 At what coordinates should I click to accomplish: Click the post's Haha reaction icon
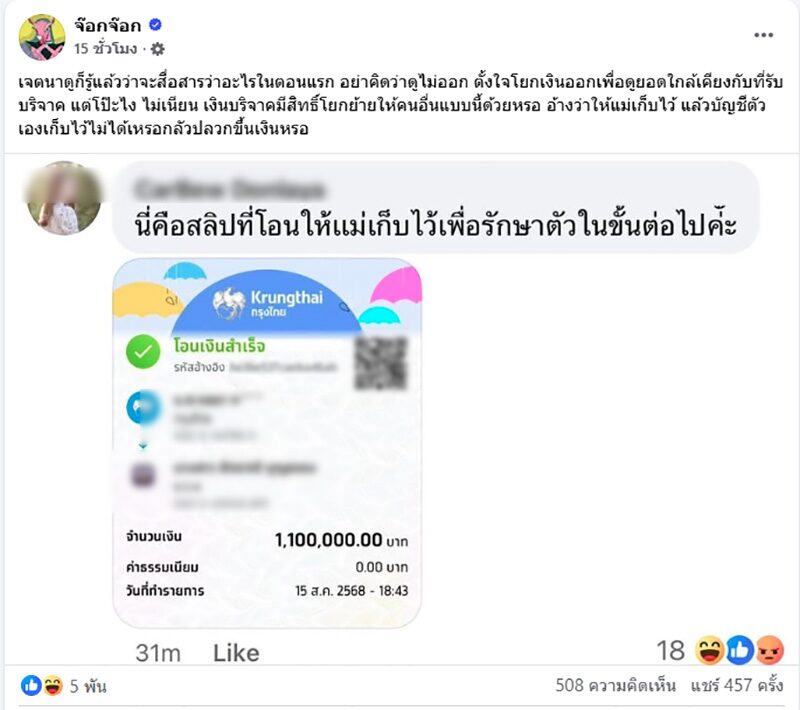click(53, 686)
